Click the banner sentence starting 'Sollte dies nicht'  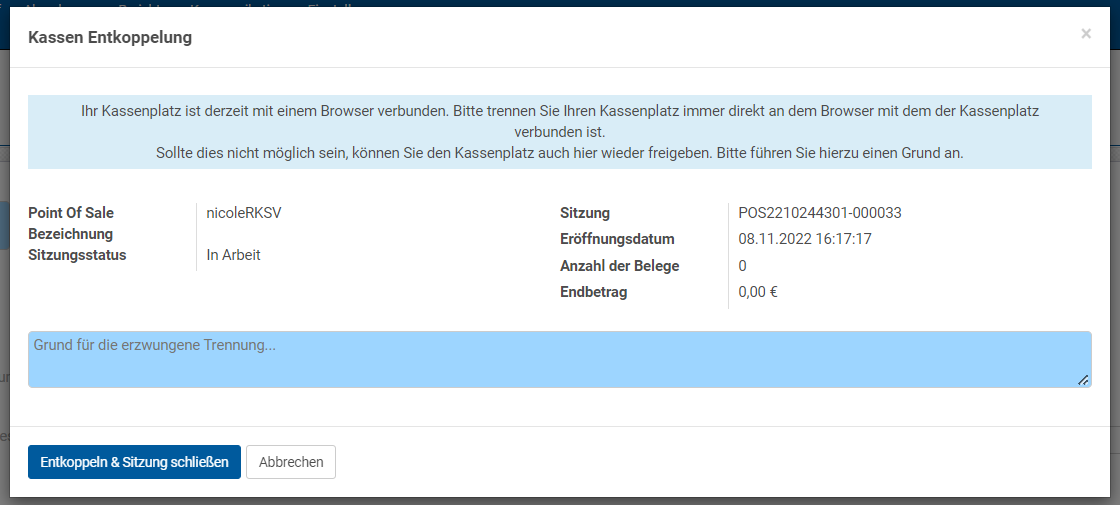tap(559, 153)
